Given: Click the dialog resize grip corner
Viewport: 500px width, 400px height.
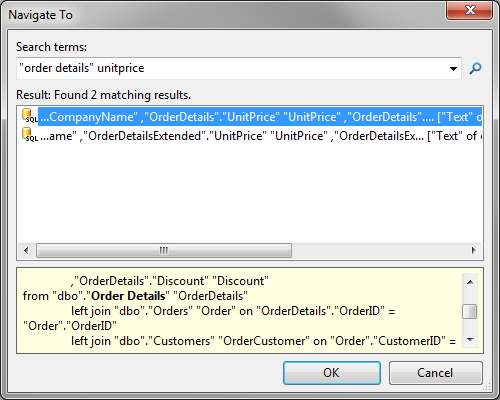Looking at the screenshot, I should (x=487, y=387).
